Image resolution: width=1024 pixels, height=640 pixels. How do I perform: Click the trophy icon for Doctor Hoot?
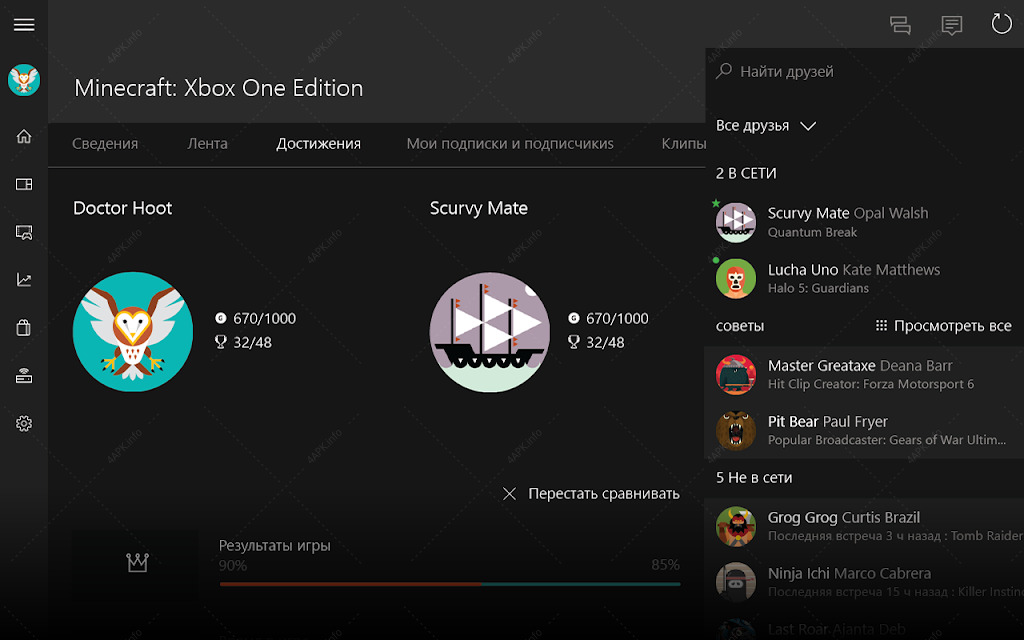click(x=221, y=342)
